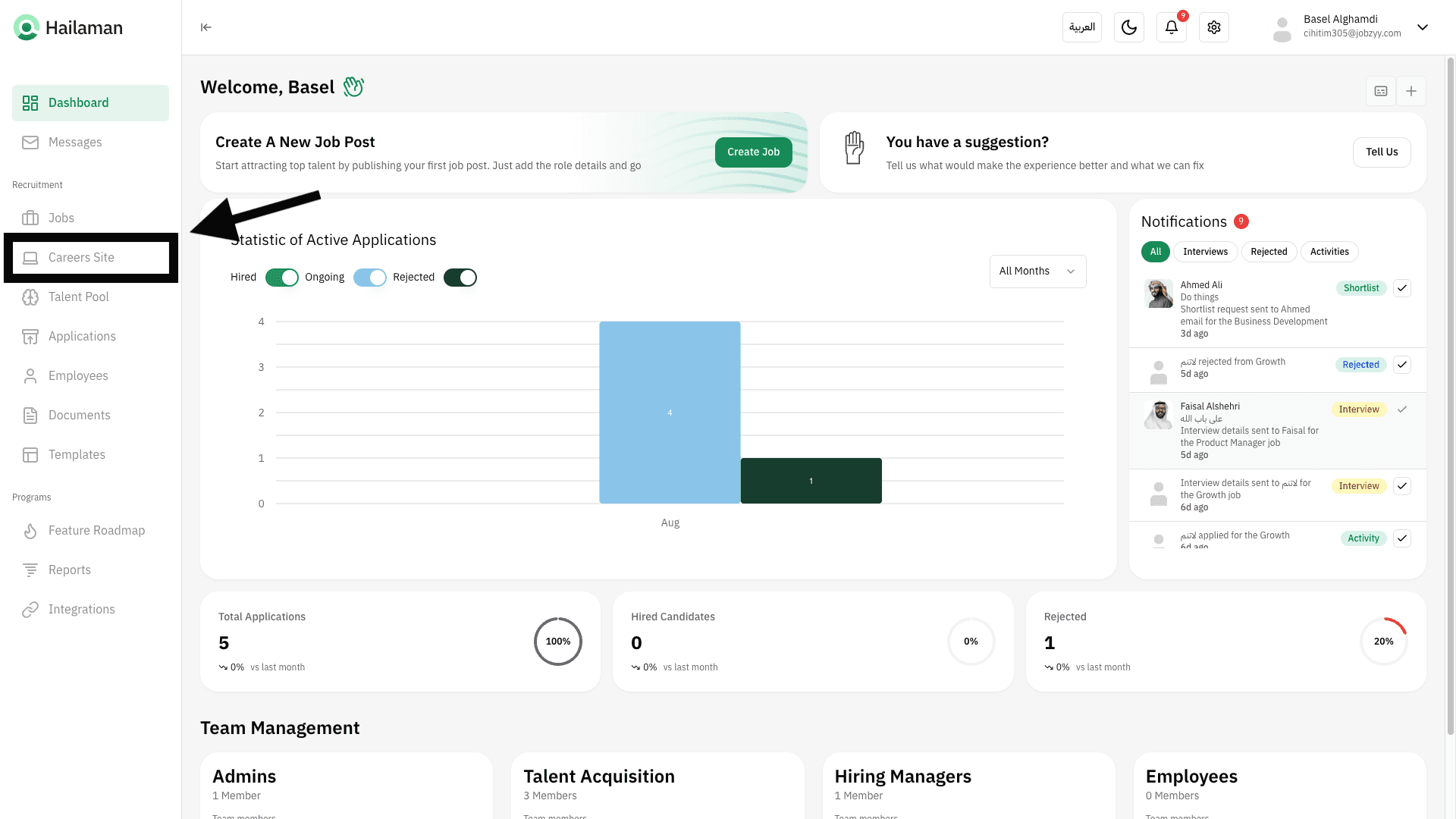
Task: Open Feature Roadmap in sidebar
Action: coord(96,531)
